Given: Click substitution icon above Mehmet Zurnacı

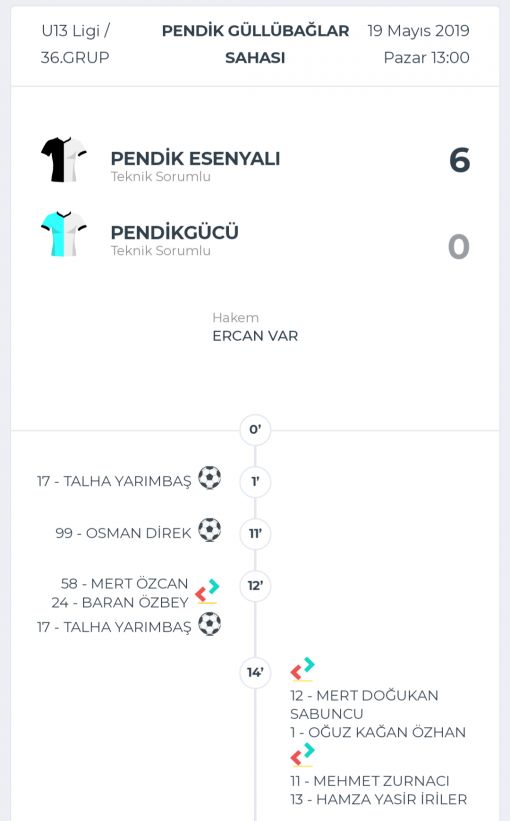Looking at the screenshot, I should pyautogui.click(x=303, y=755).
